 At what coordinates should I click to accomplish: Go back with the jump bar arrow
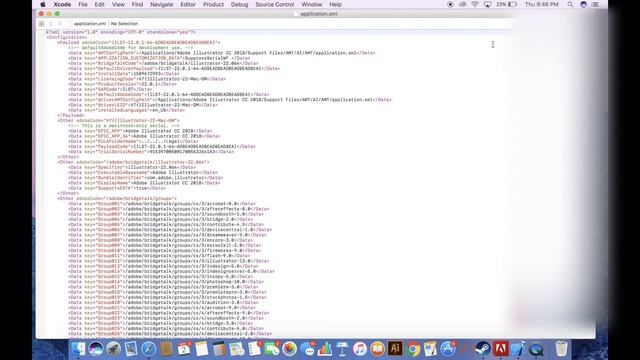click(51, 24)
